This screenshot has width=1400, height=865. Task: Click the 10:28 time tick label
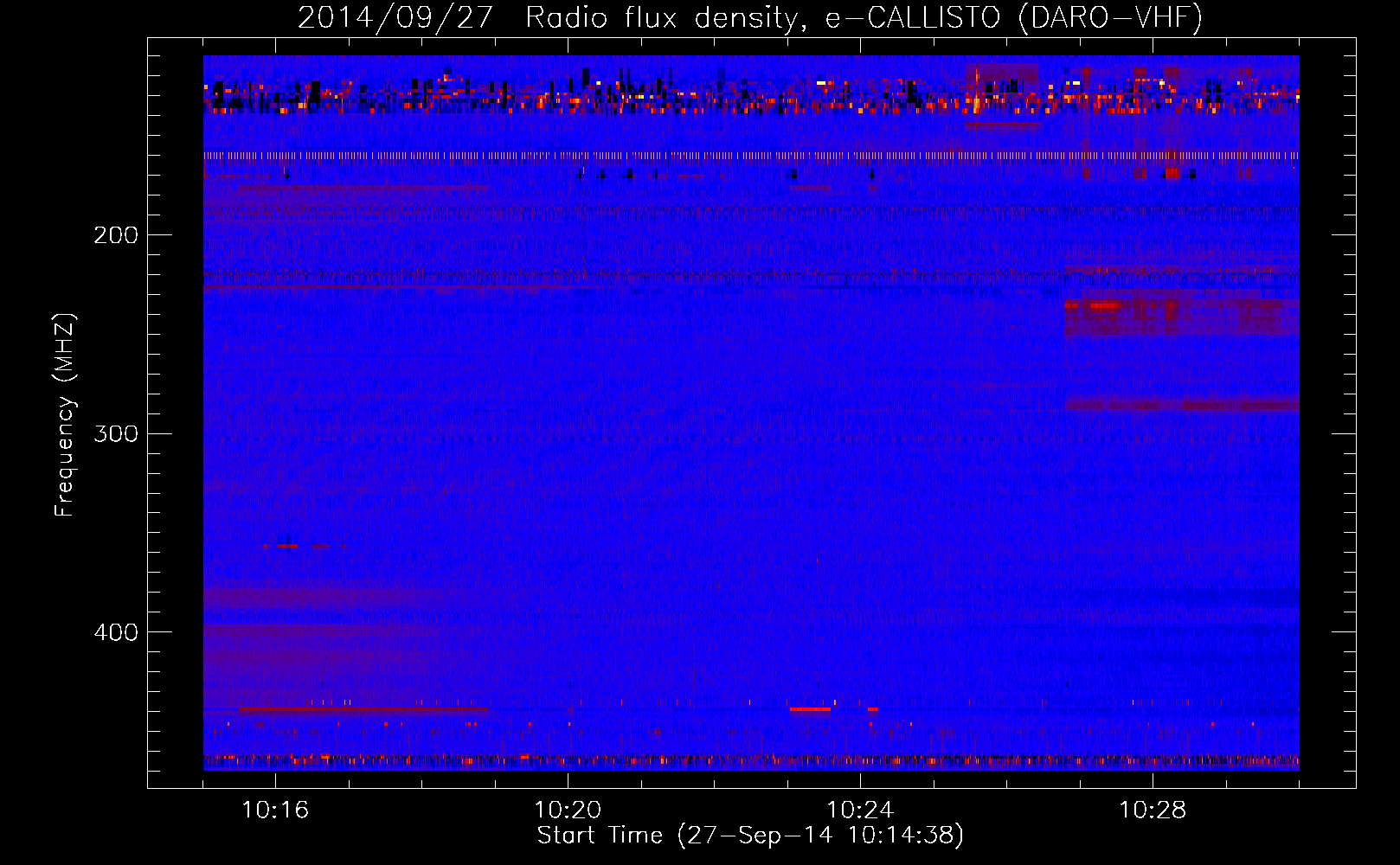[1153, 811]
